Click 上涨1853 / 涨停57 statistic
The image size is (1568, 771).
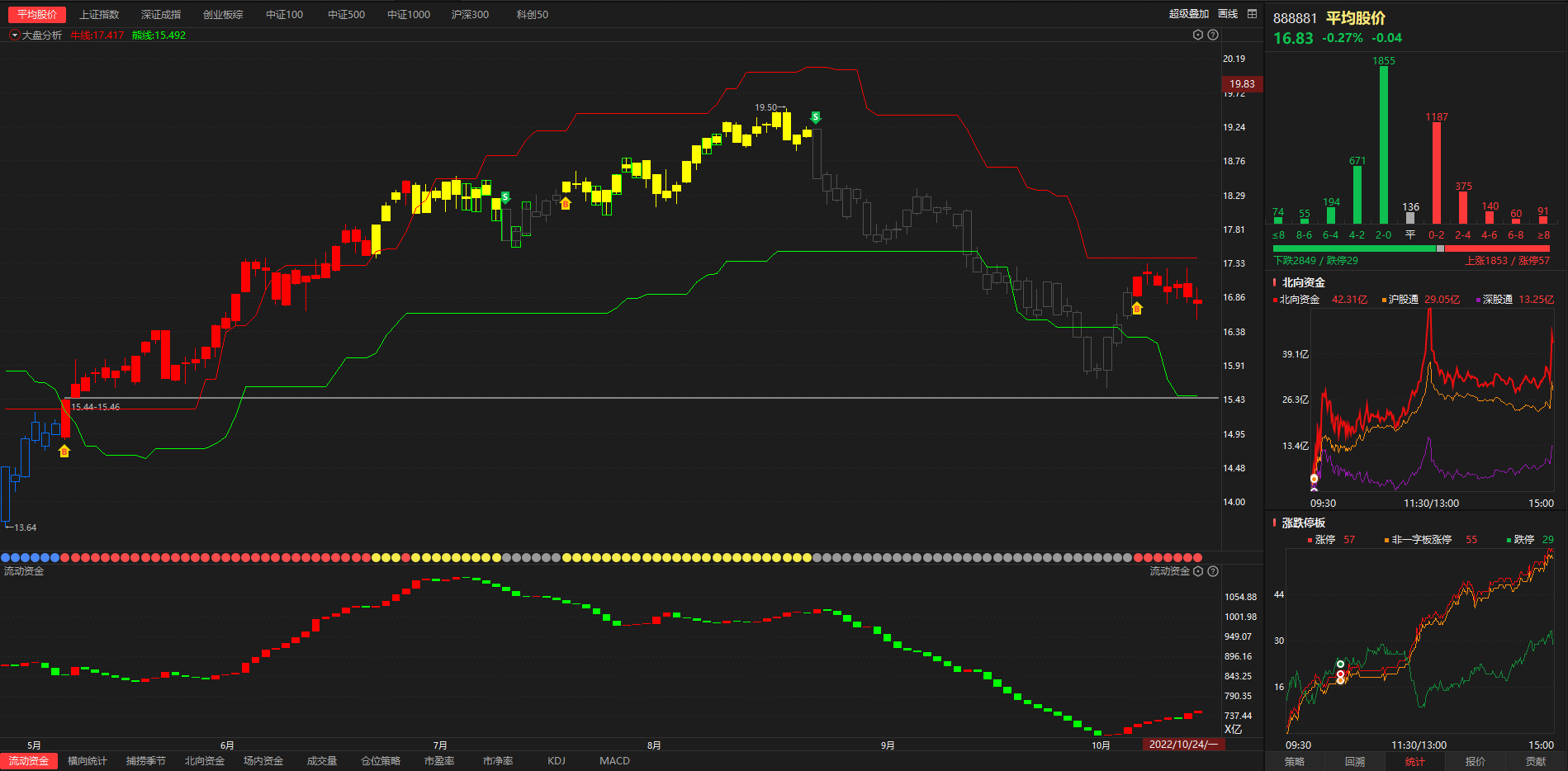tap(1508, 261)
